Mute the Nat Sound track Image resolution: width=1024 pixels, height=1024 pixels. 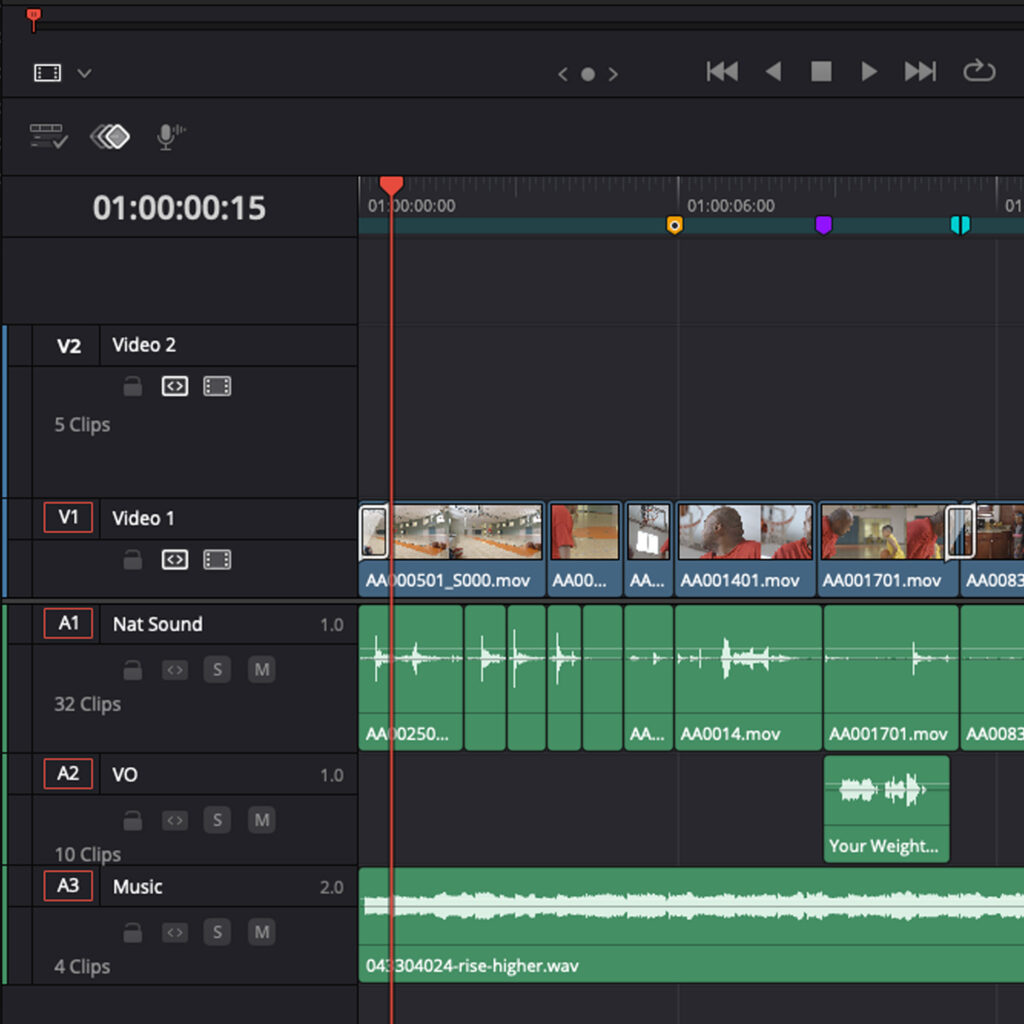point(261,669)
